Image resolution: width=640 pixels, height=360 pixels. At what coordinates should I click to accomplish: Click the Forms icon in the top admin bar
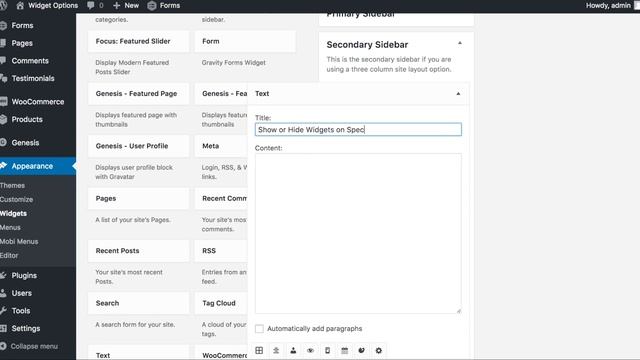pos(151,5)
